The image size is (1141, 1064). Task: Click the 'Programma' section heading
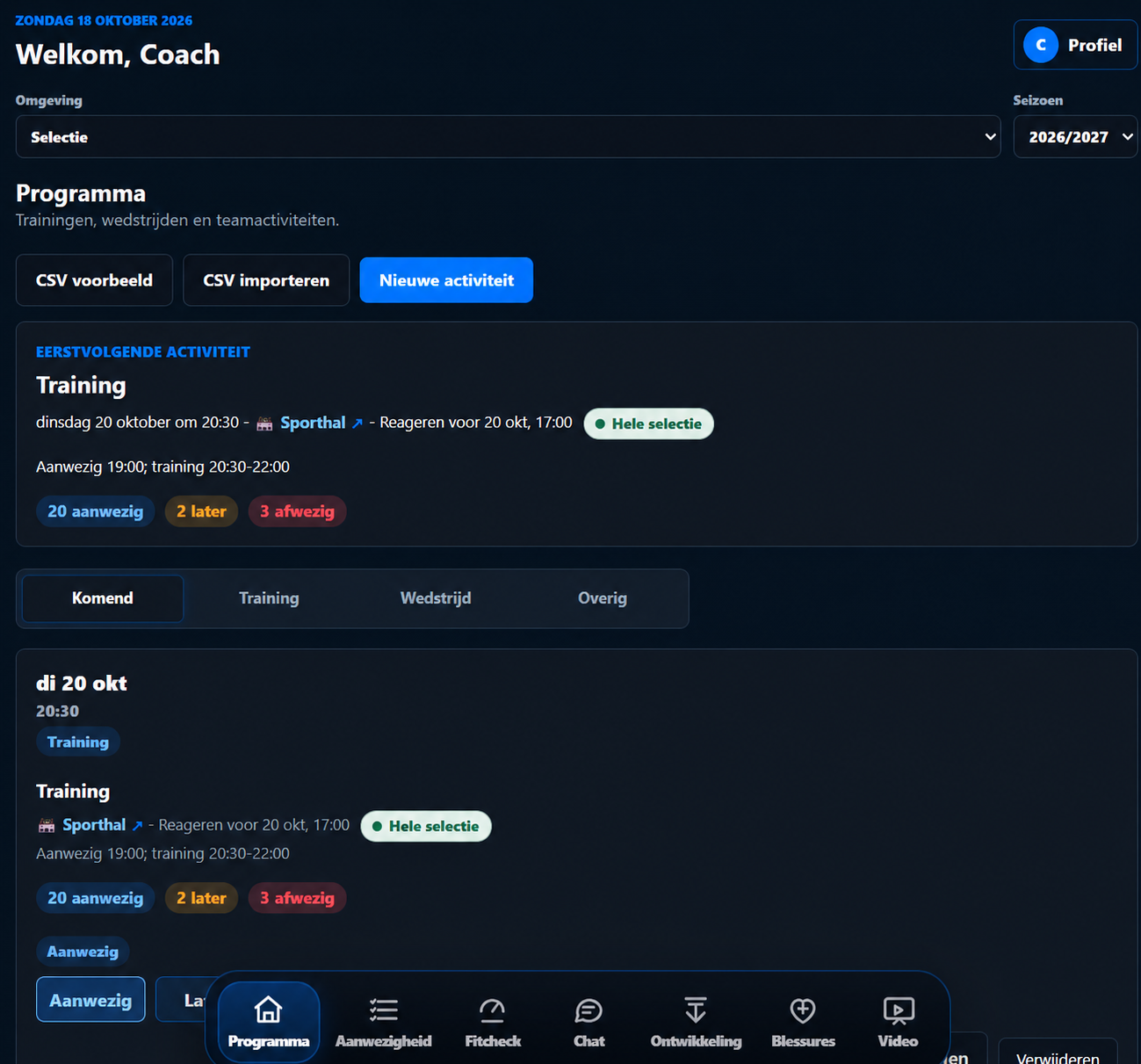(x=81, y=193)
